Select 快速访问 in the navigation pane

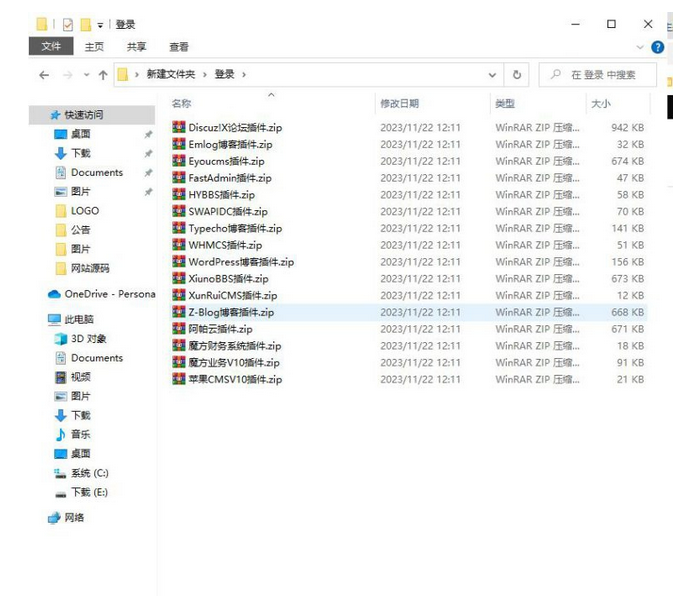coord(92,115)
